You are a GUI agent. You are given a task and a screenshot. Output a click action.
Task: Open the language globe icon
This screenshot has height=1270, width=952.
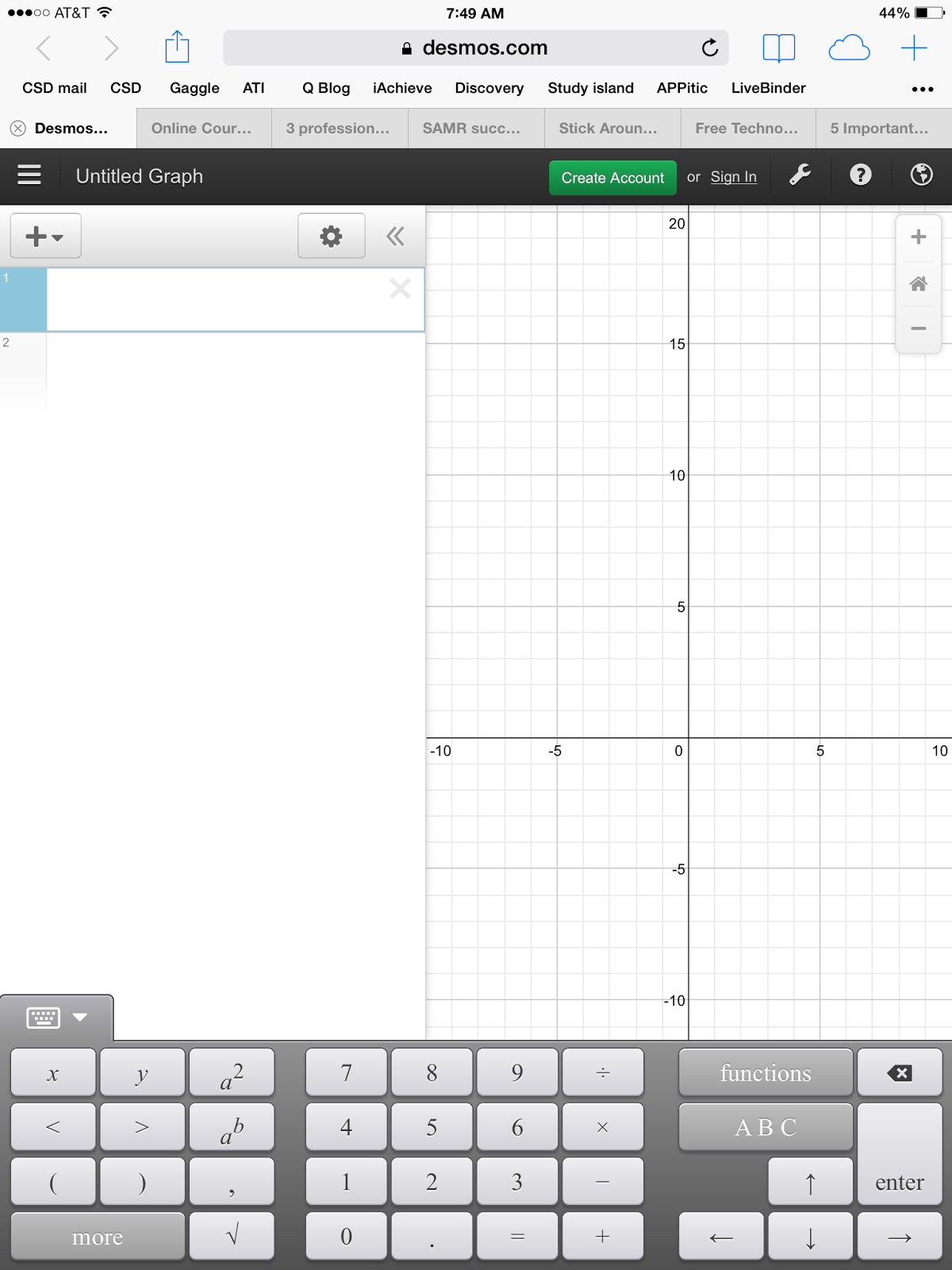pyautogui.click(x=921, y=175)
